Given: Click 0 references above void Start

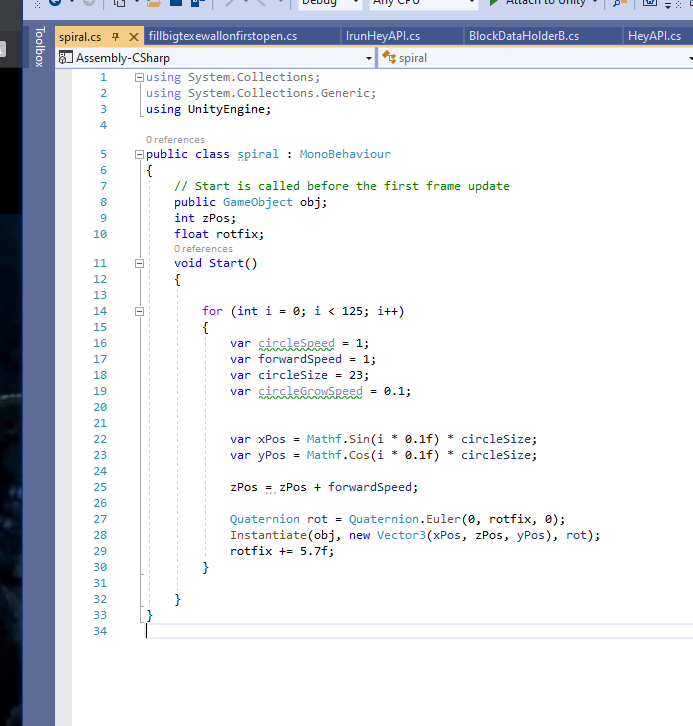Looking at the screenshot, I should click(x=203, y=249).
